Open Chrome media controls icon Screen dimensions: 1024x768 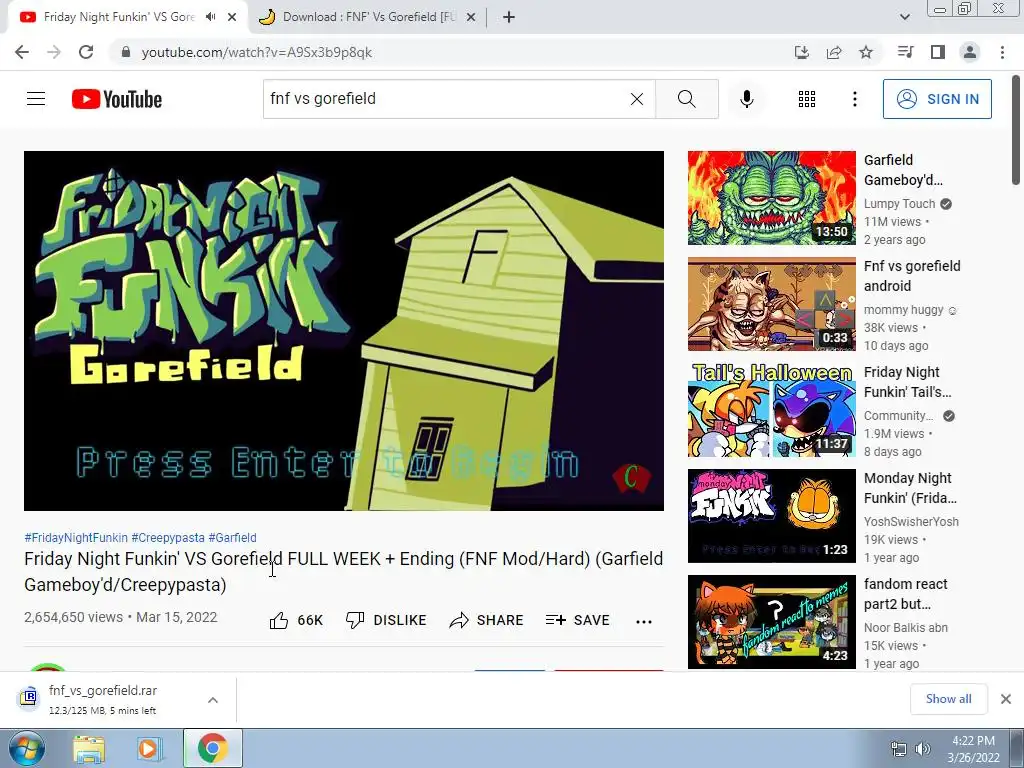pyautogui.click(x=905, y=52)
